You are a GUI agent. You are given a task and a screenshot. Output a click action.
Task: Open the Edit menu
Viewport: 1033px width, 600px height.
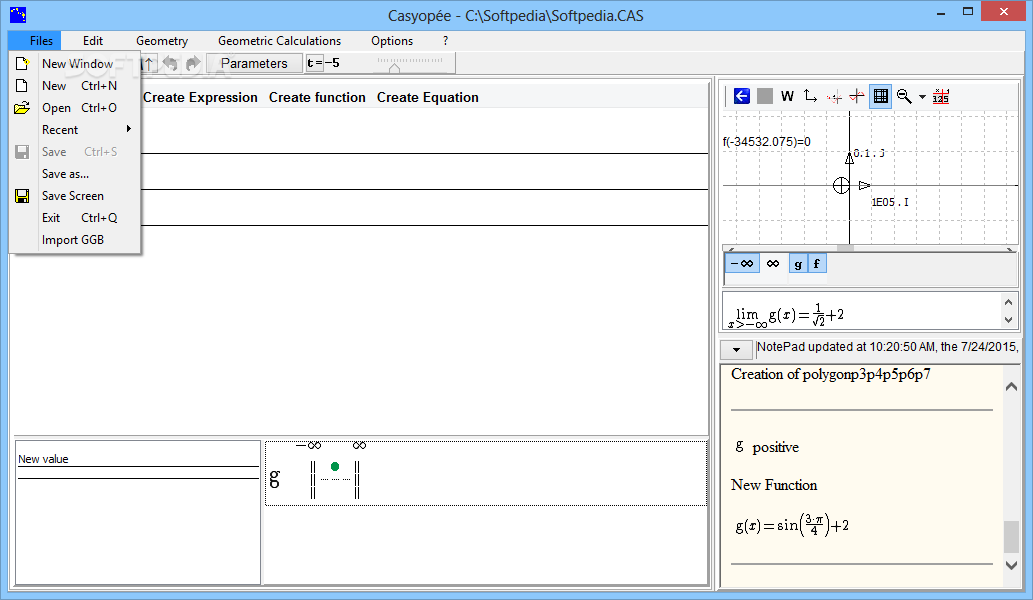tap(93, 41)
